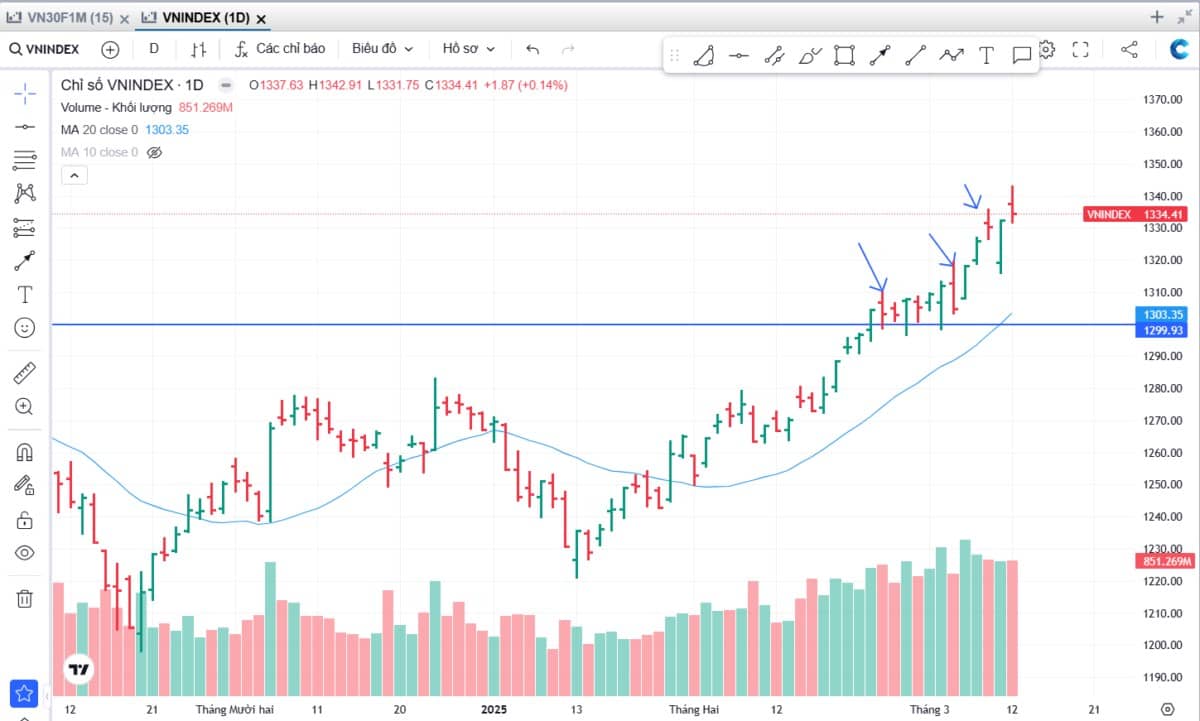Add symbol to compare with plus icon
Screen dimensions: 1200x721
click(x=110, y=49)
